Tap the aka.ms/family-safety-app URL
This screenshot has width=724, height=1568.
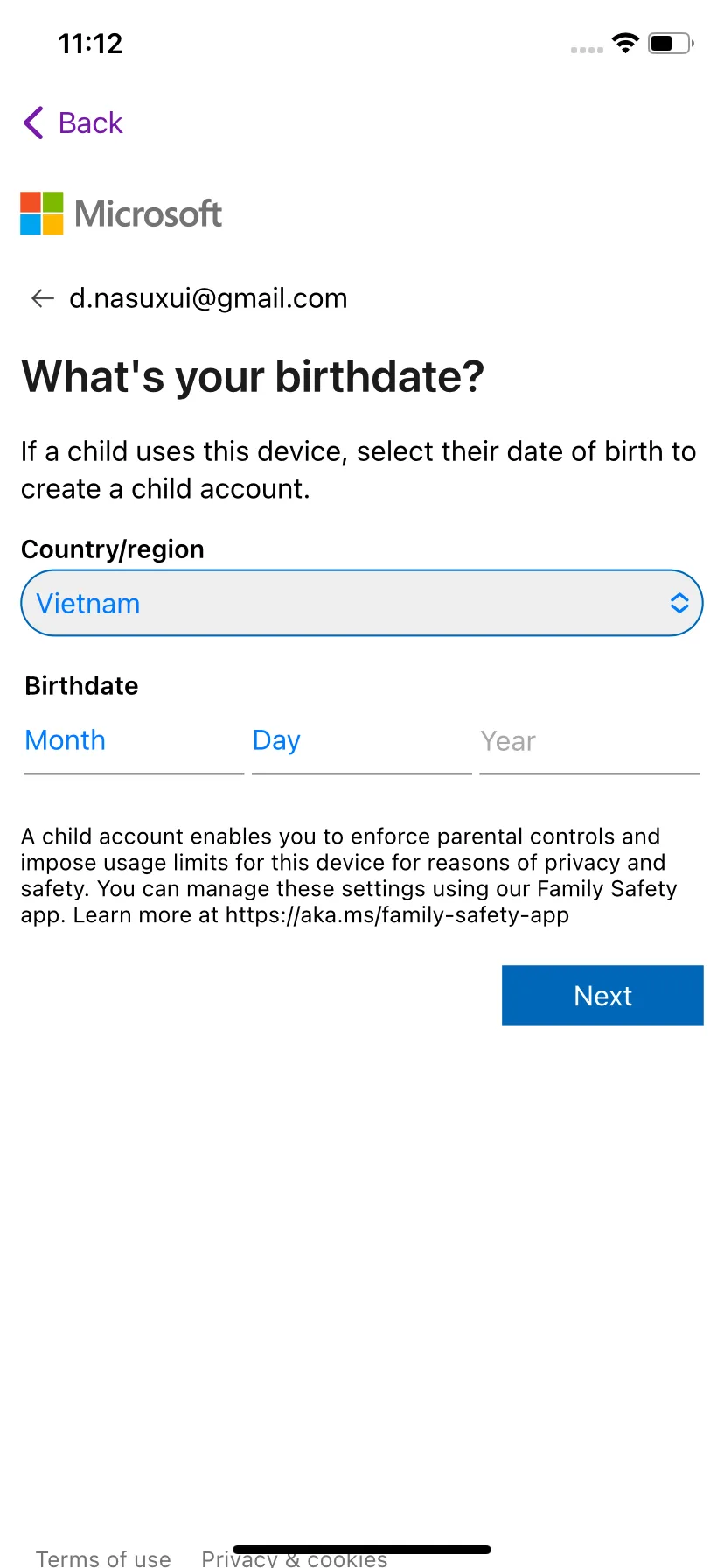coord(397,915)
